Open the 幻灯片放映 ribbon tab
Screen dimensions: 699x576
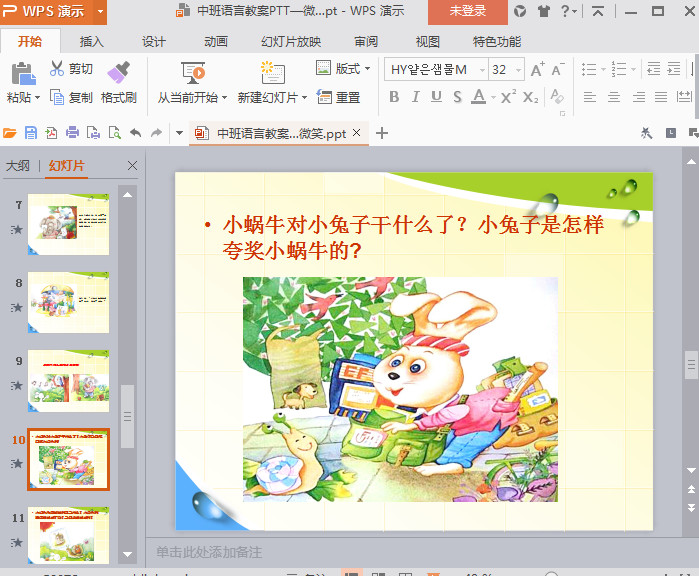[x=291, y=41]
